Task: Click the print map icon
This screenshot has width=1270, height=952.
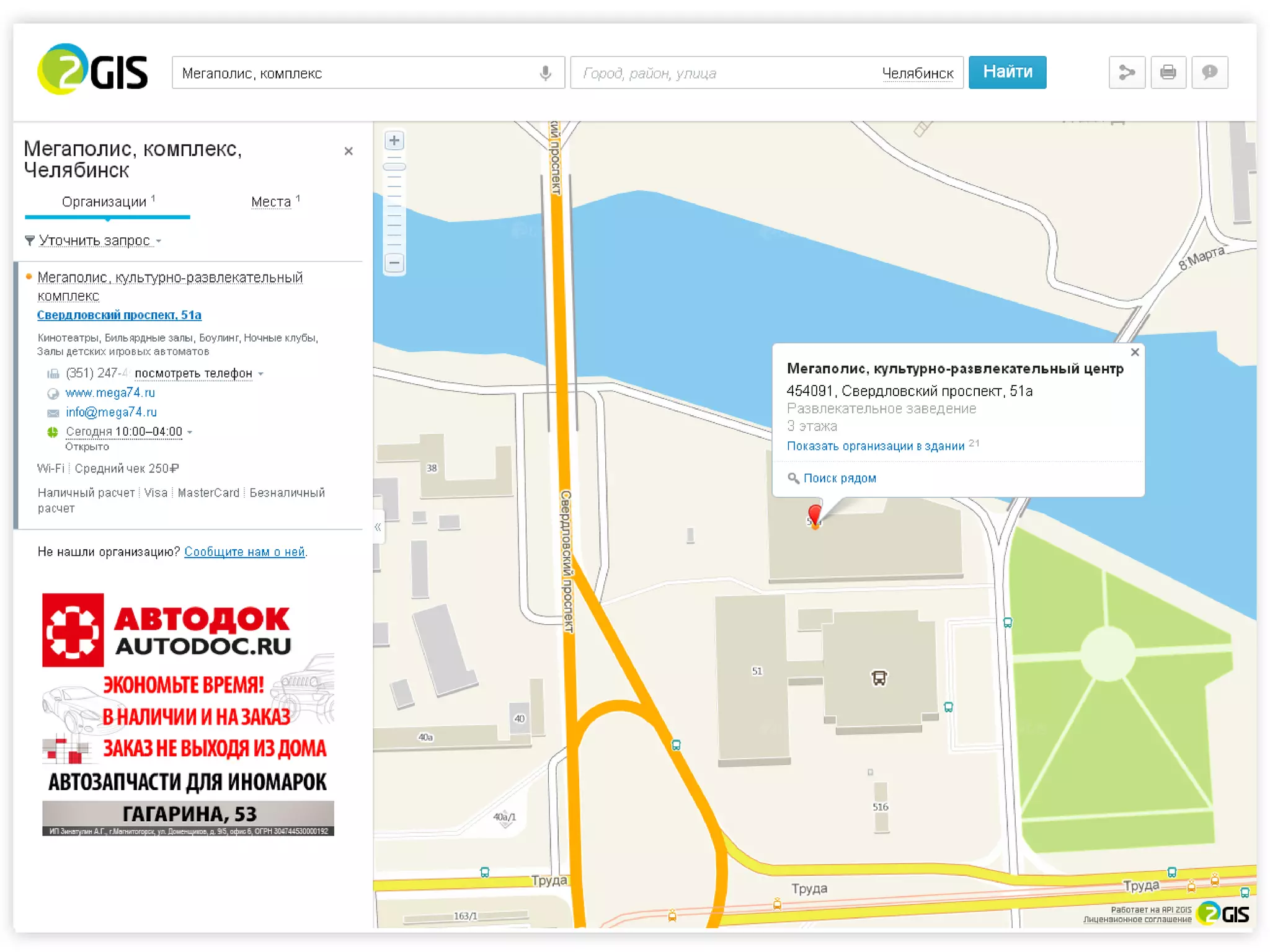Action: coord(1168,73)
